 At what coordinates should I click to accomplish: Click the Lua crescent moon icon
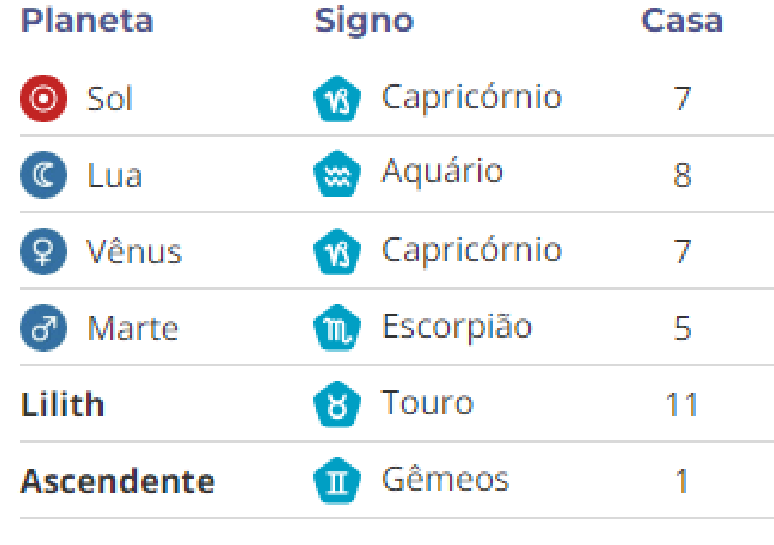[43, 176]
